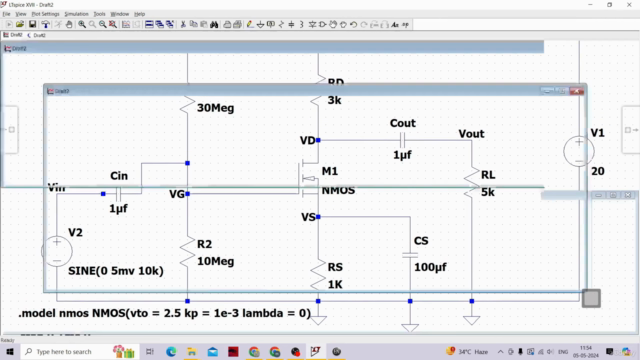The image size is (640, 360).
Task: Open the Plot Settings menu
Action: point(46,14)
